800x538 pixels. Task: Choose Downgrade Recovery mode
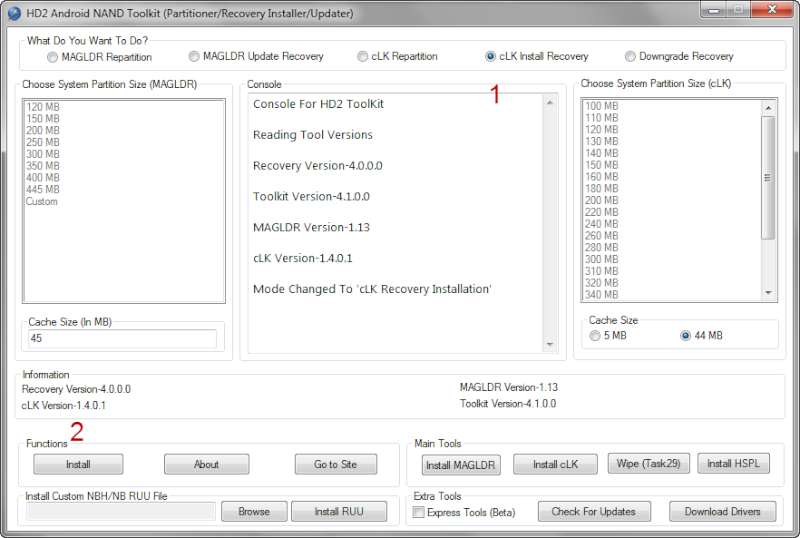[679, 56]
